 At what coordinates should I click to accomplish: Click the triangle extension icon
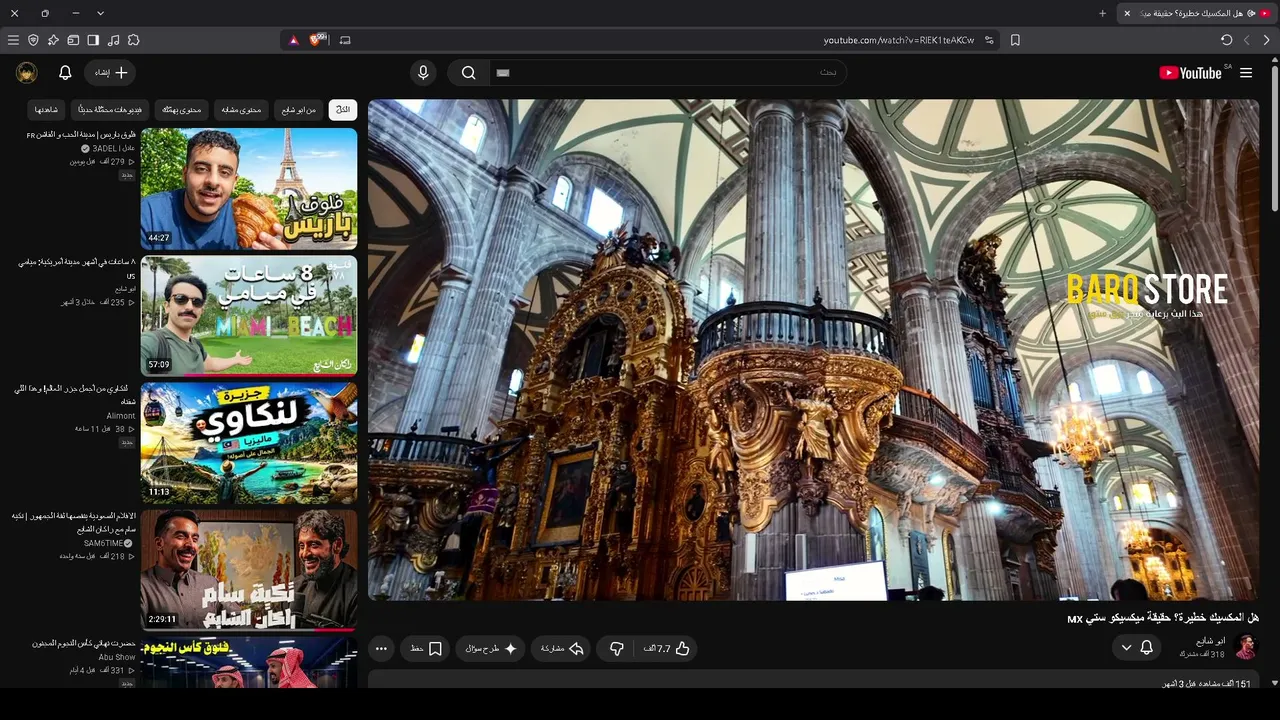pos(293,40)
